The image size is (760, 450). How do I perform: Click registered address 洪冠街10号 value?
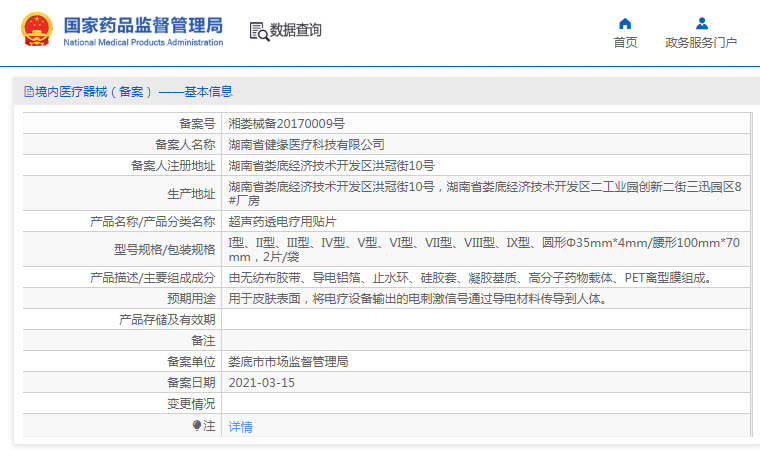tap(331, 166)
